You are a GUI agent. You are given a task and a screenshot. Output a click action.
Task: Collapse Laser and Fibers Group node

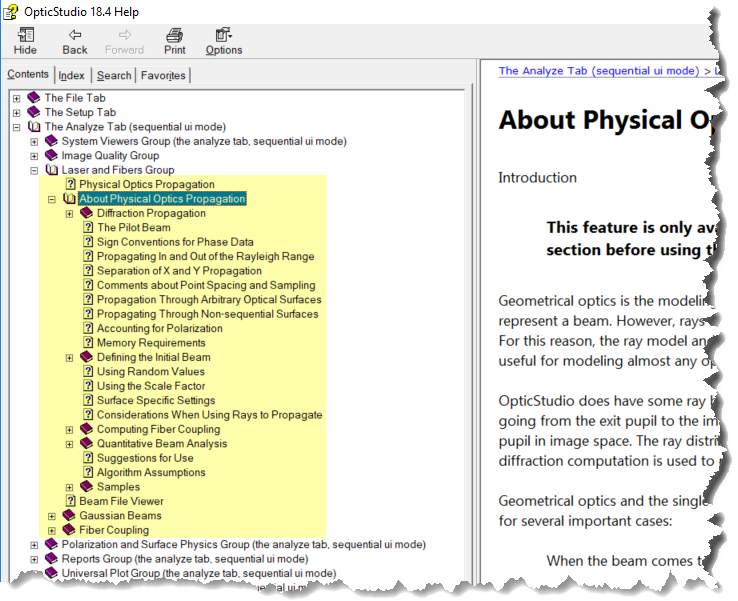click(34, 170)
